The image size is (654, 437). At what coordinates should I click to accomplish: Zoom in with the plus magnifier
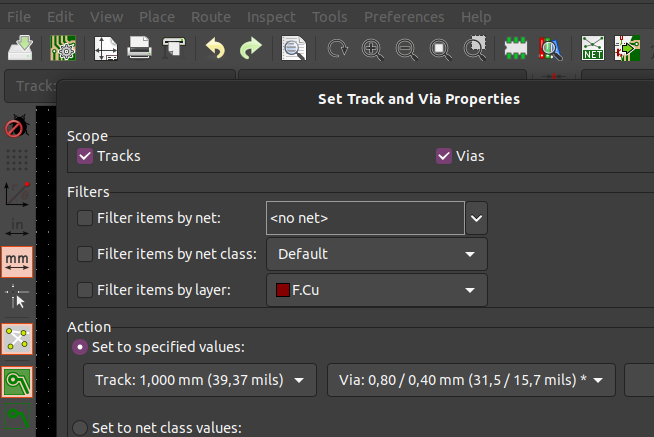pos(372,49)
